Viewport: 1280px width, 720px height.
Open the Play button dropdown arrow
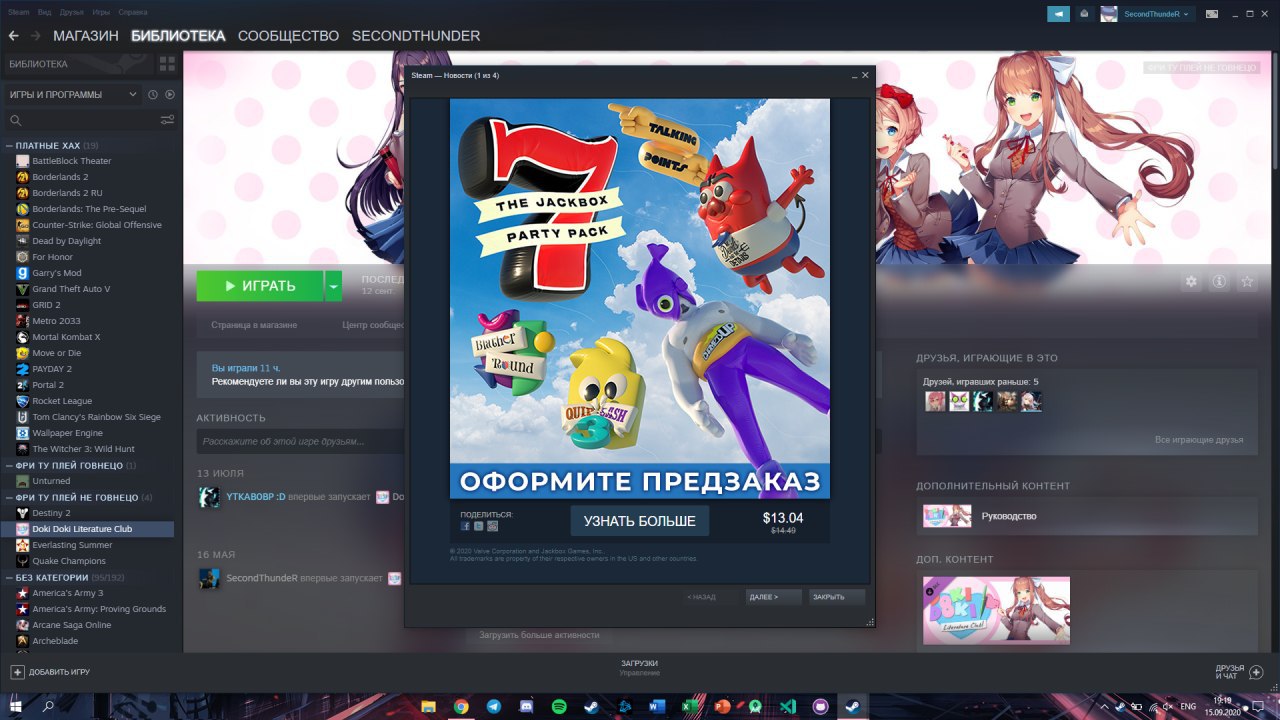[333, 286]
